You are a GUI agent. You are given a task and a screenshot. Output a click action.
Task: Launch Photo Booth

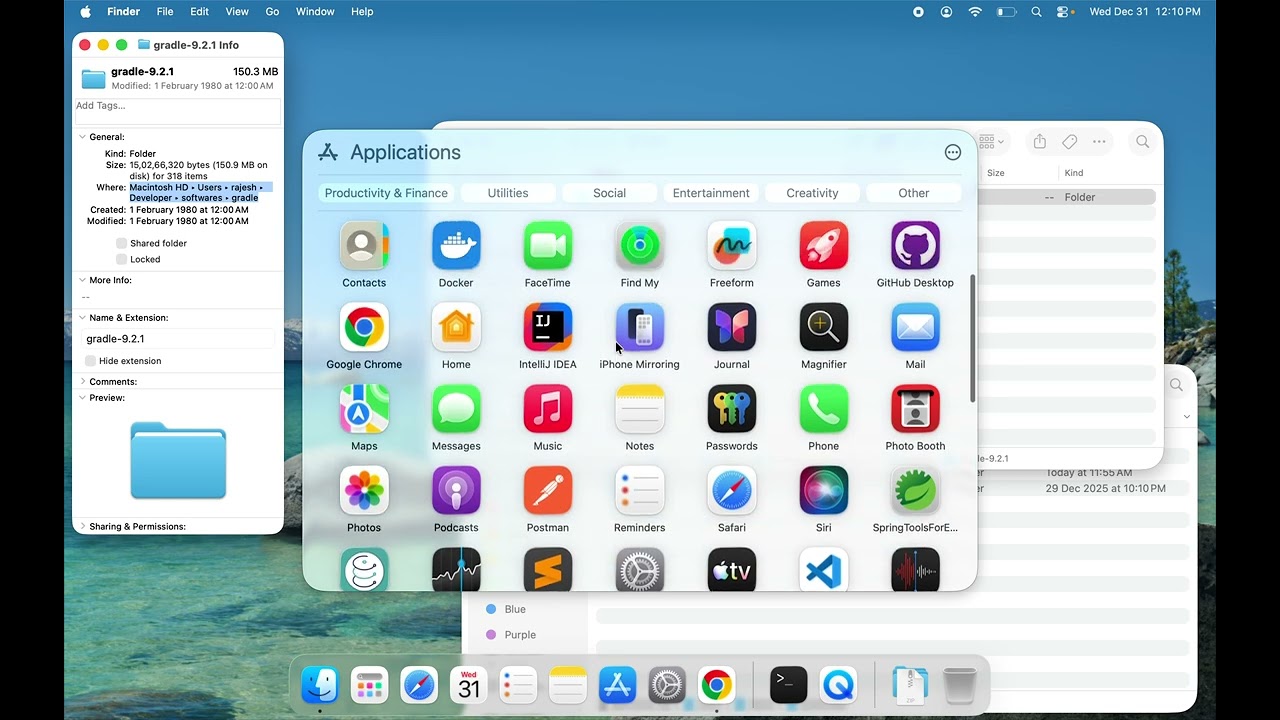[x=915, y=410]
